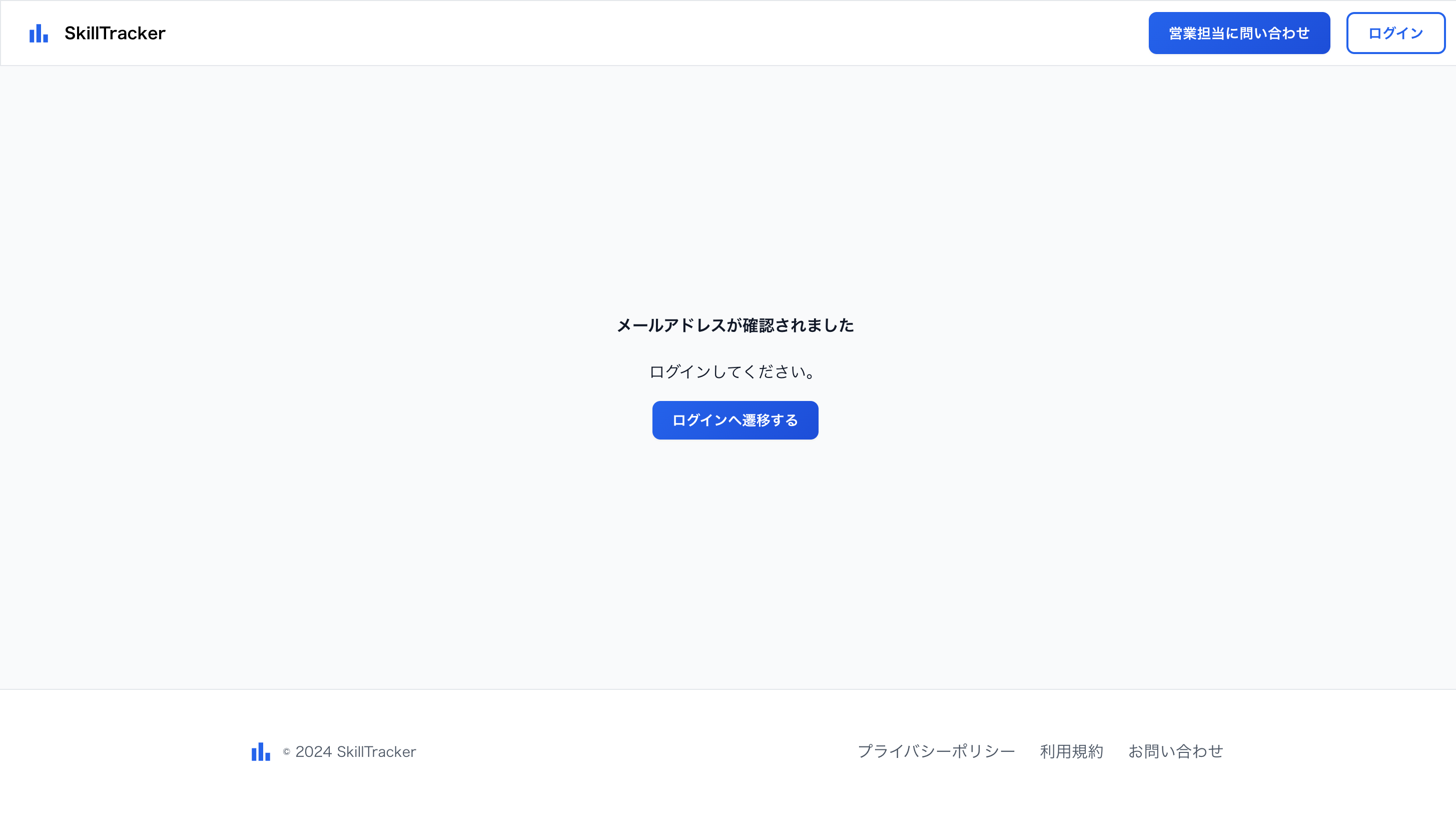
Task: Open the プライバシーポリシー page
Action: 937,751
